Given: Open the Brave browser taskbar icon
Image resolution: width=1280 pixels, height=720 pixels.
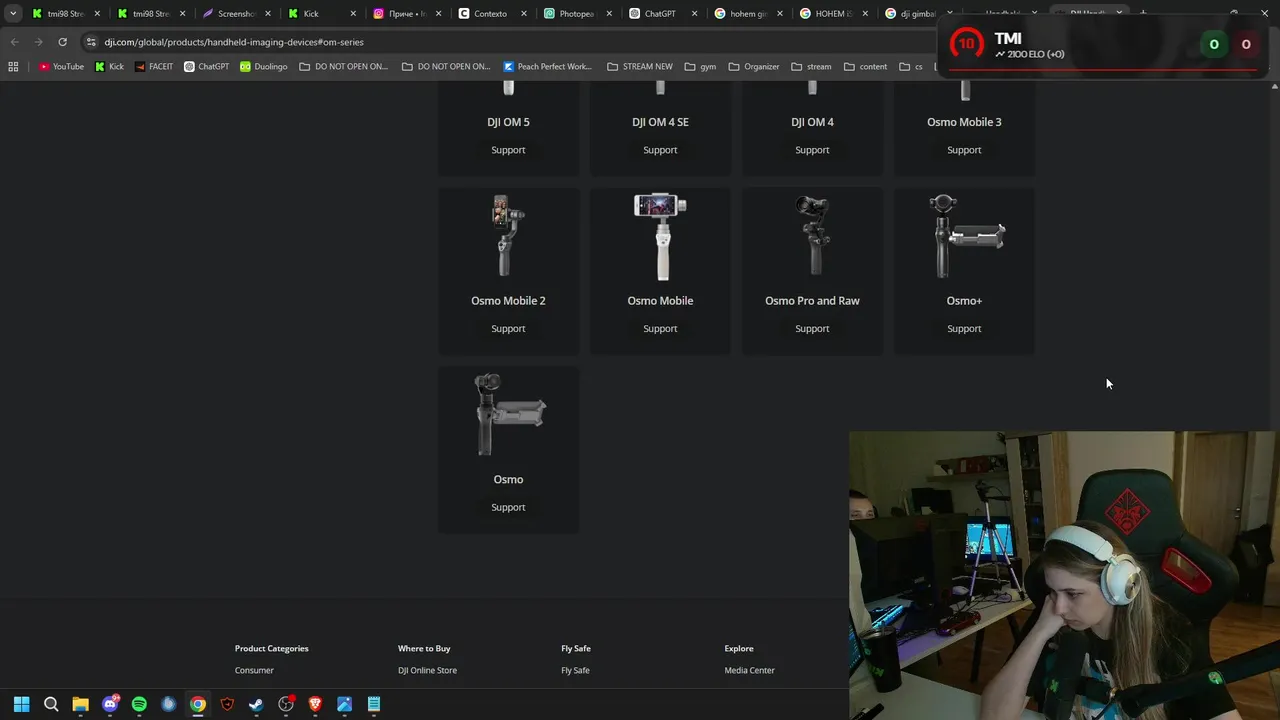Looking at the screenshot, I should pyautogui.click(x=315, y=704).
